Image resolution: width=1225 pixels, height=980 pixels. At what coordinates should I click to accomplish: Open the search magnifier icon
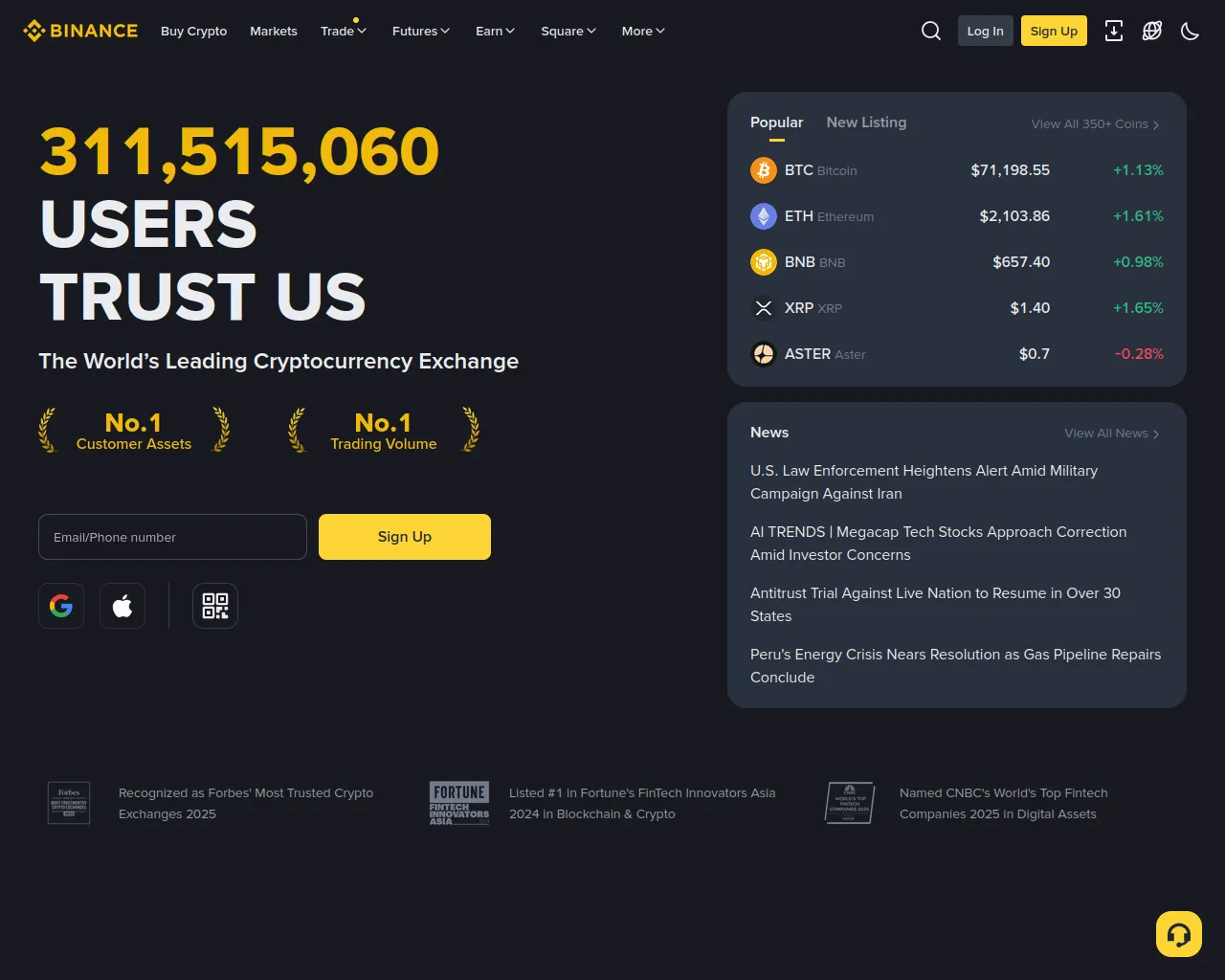[x=931, y=31]
